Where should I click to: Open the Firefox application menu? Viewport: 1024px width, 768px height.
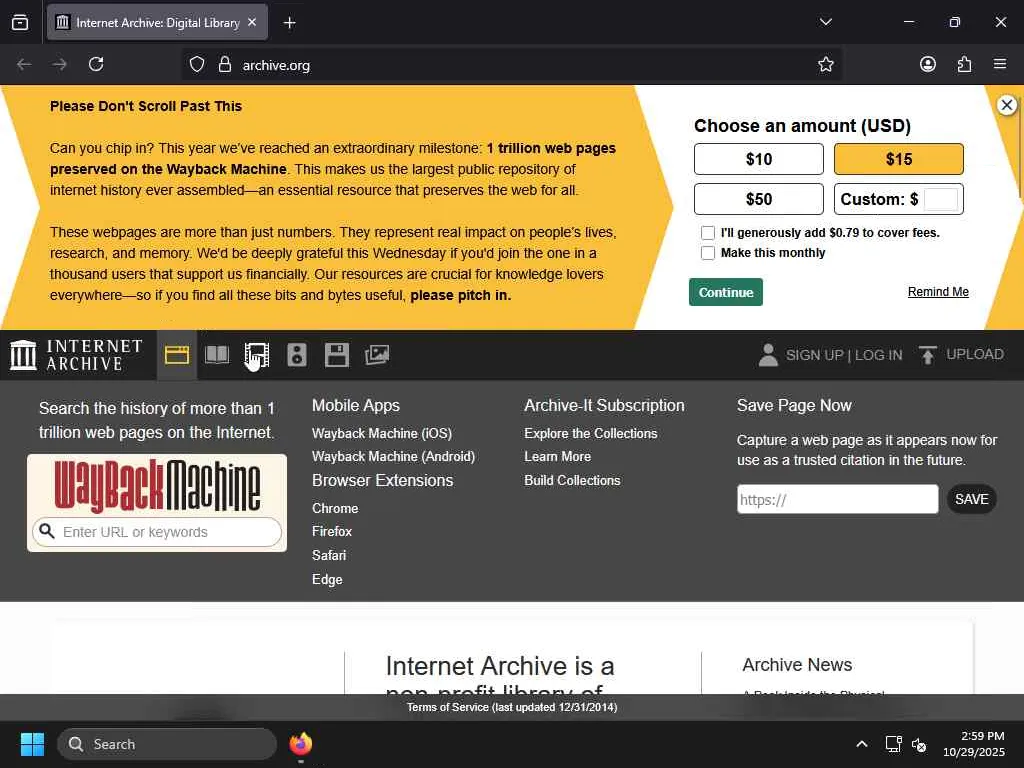[x=1000, y=64]
